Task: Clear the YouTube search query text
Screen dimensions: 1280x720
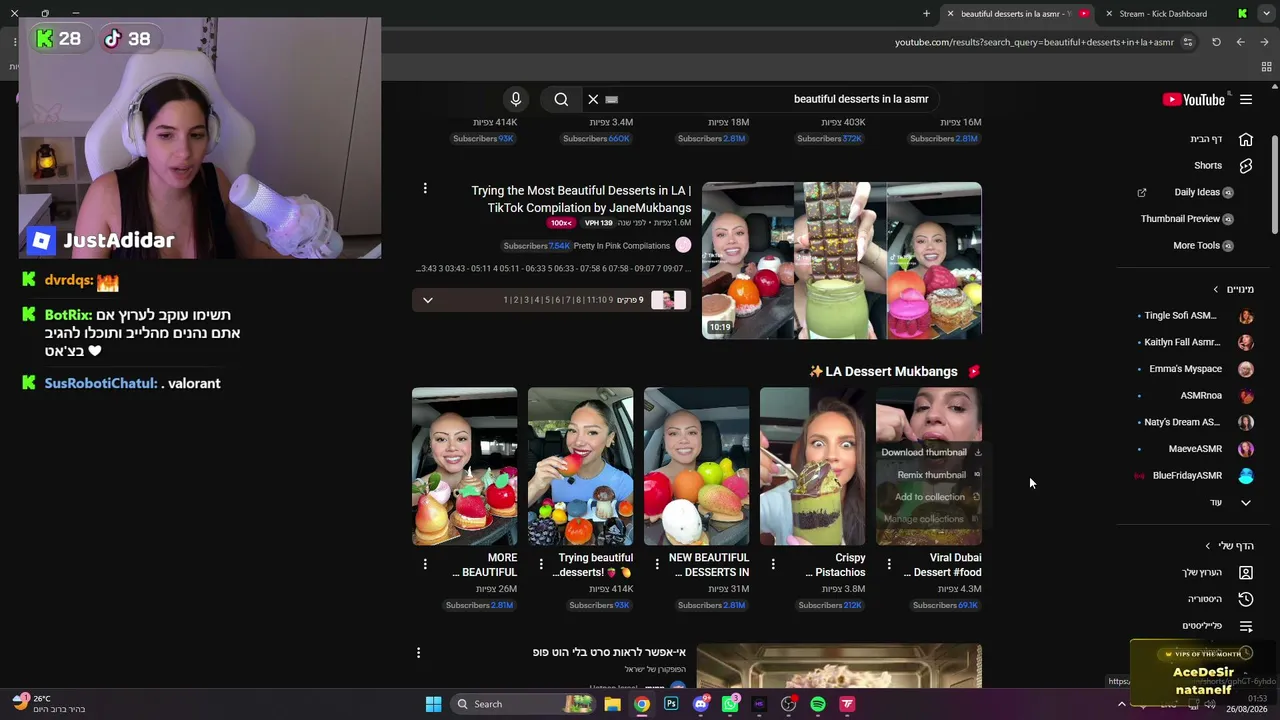Action: (593, 99)
